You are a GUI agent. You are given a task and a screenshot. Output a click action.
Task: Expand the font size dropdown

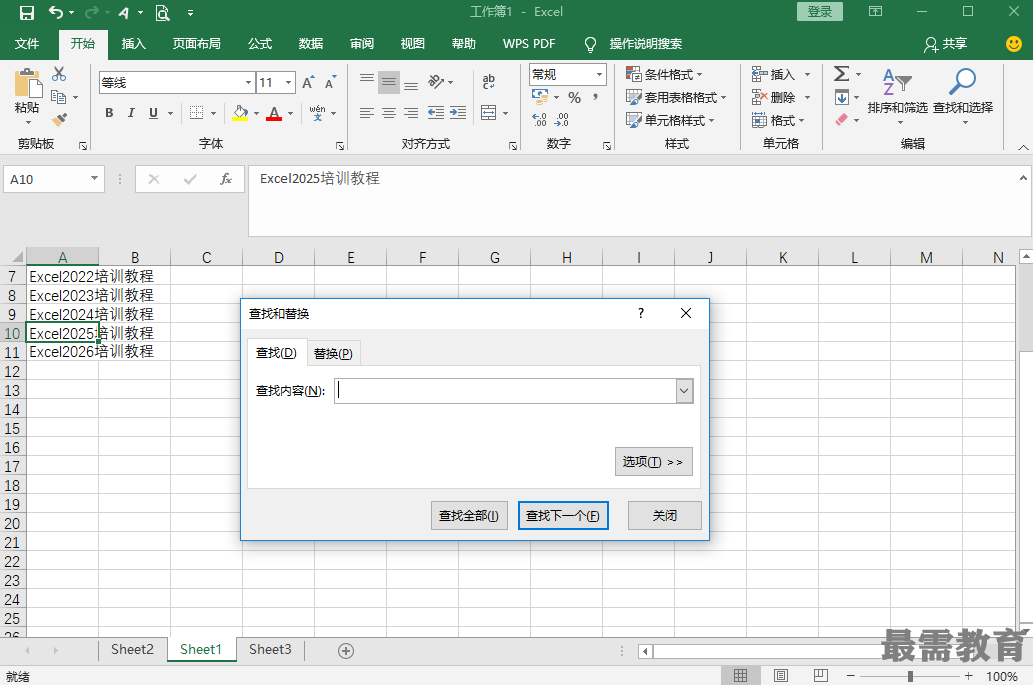tap(289, 82)
